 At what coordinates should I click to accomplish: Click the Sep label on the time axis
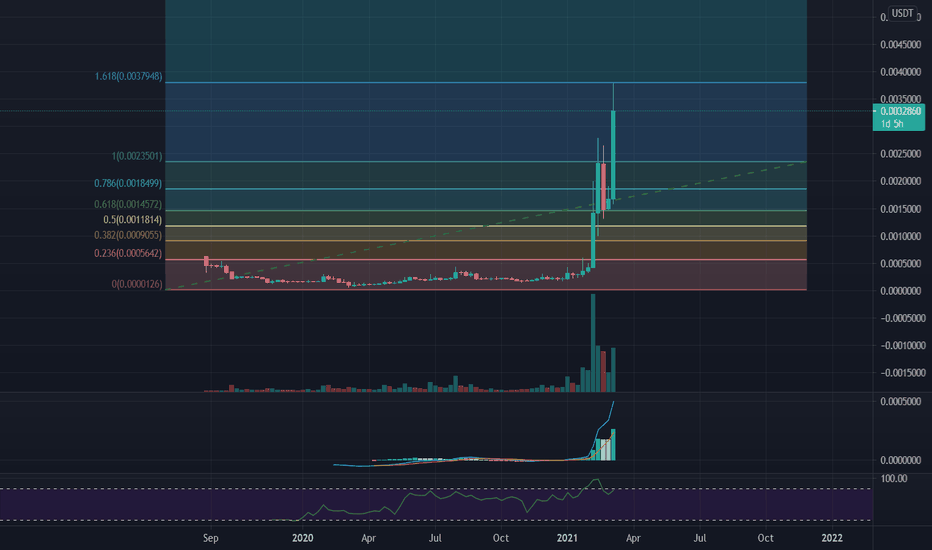[x=210, y=538]
